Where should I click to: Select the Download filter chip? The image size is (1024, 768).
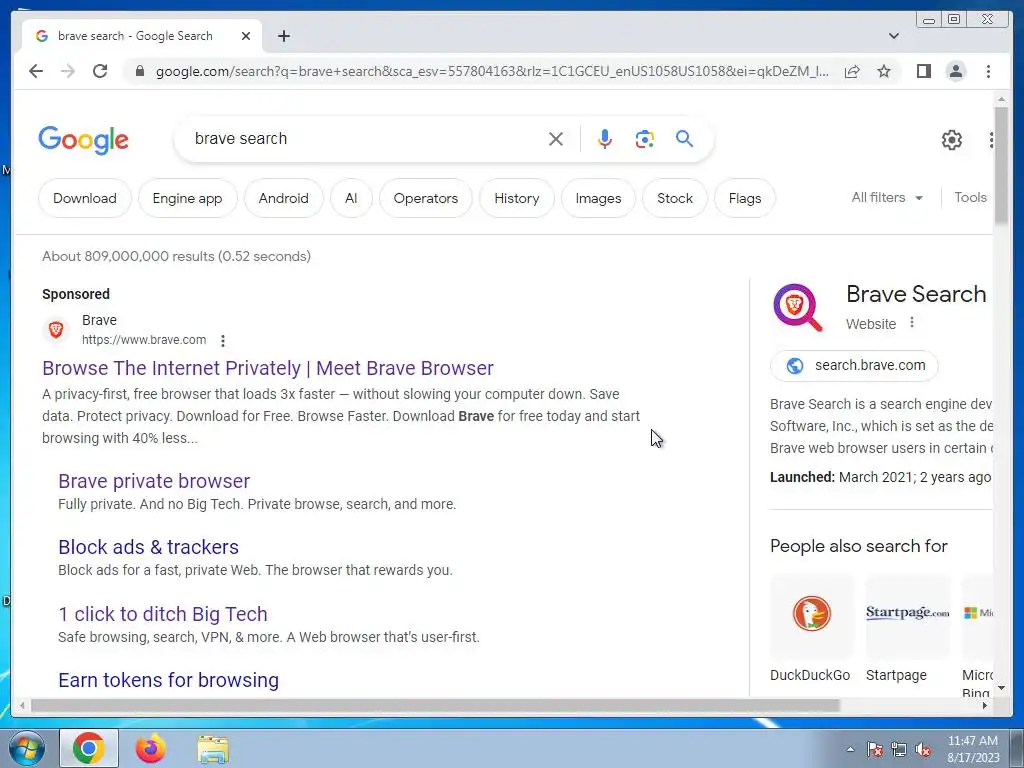pos(85,198)
